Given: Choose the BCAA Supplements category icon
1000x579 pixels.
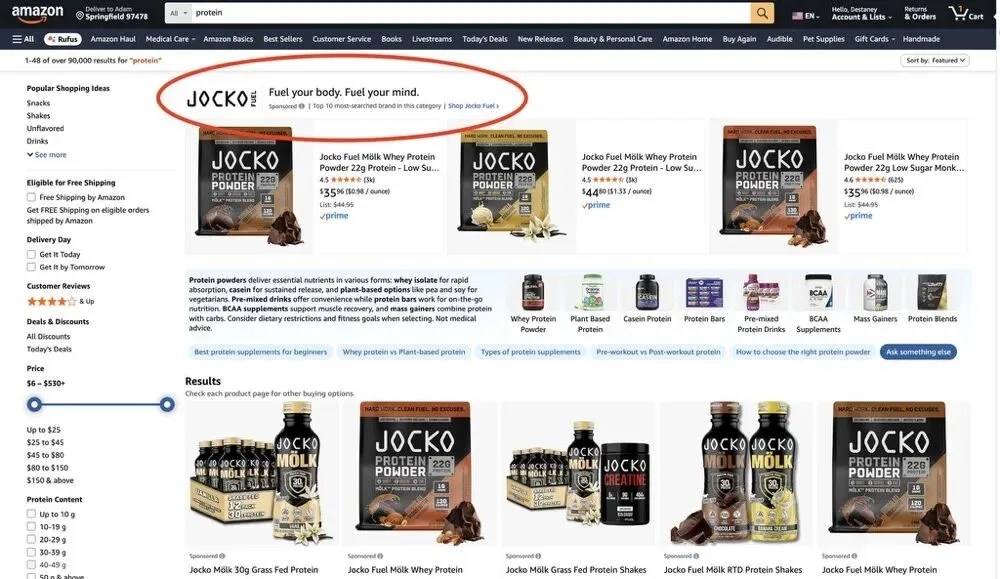Looking at the screenshot, I should (x=818, y=292).
